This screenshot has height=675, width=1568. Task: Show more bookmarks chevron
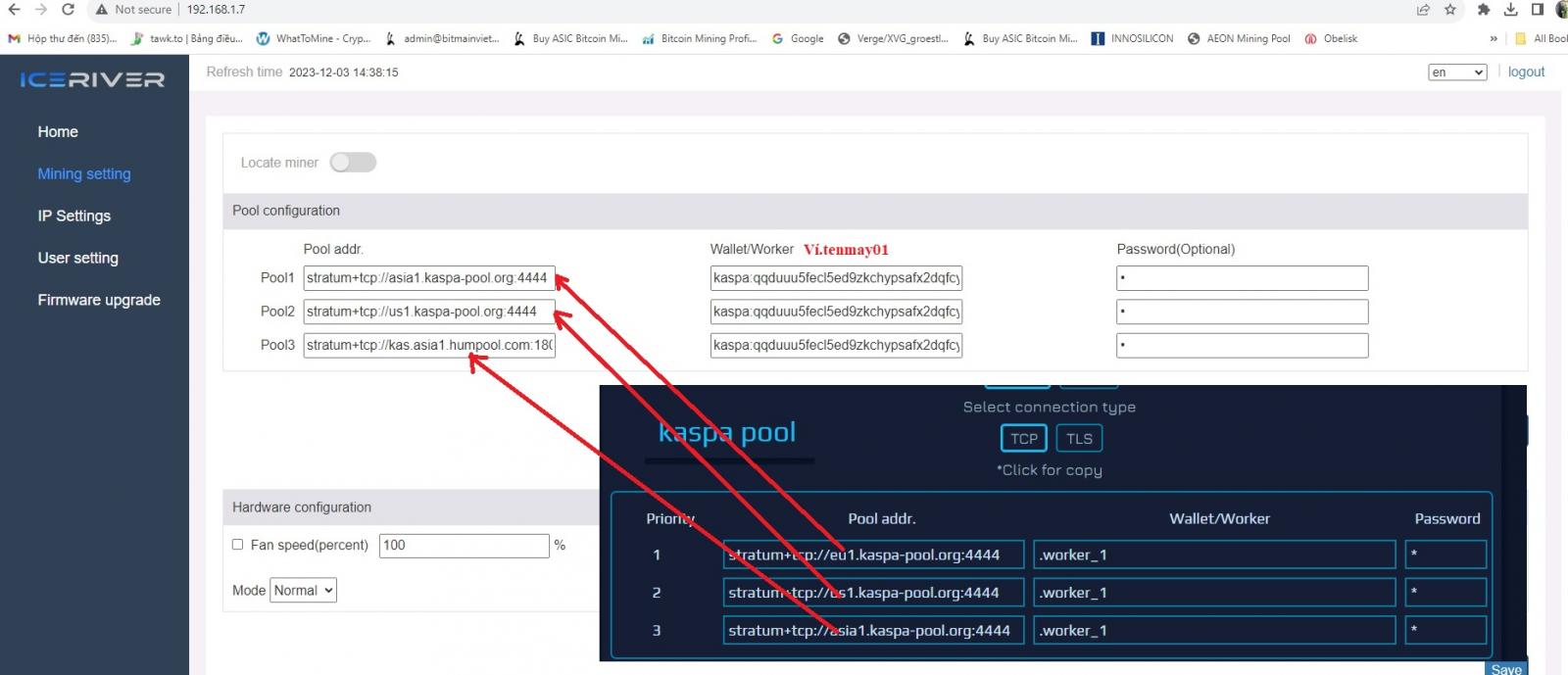click(1494, 38)
